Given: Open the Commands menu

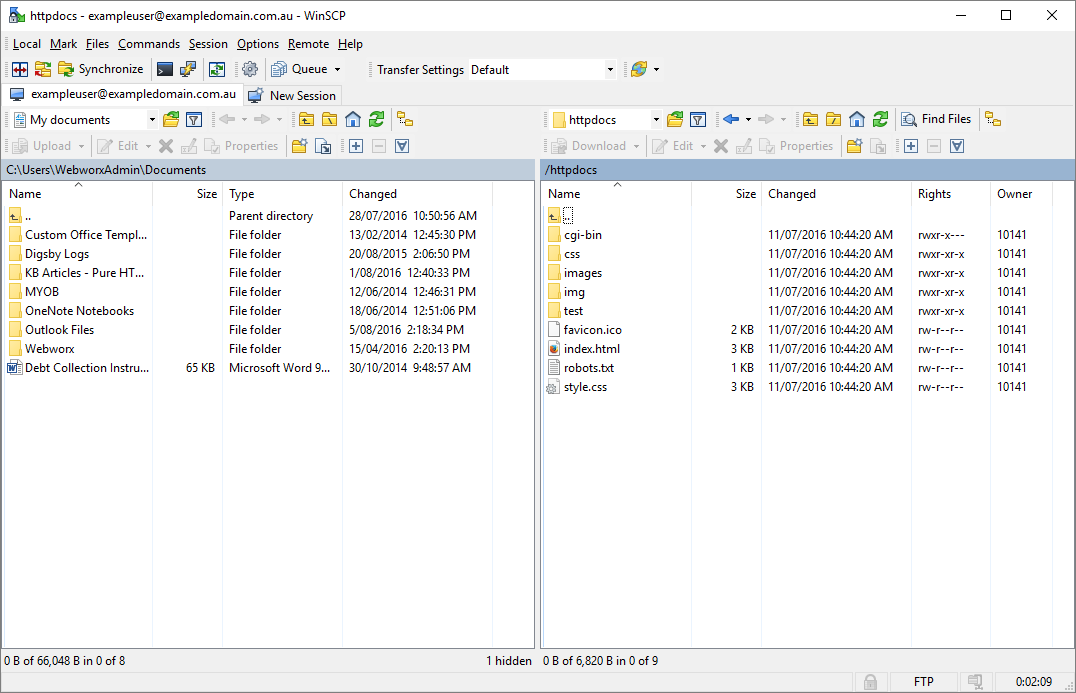Looking at the screenshot, I should pyautogui.click(x=149, y=44).
